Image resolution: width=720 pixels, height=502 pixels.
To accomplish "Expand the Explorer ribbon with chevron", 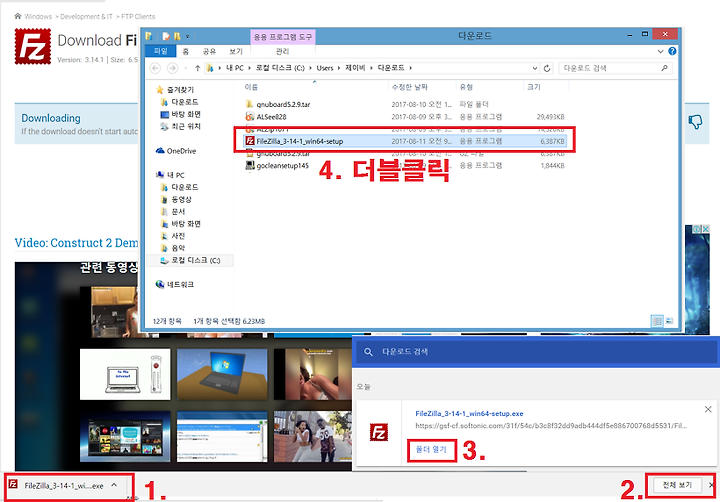I will click(x=660, y=51).
